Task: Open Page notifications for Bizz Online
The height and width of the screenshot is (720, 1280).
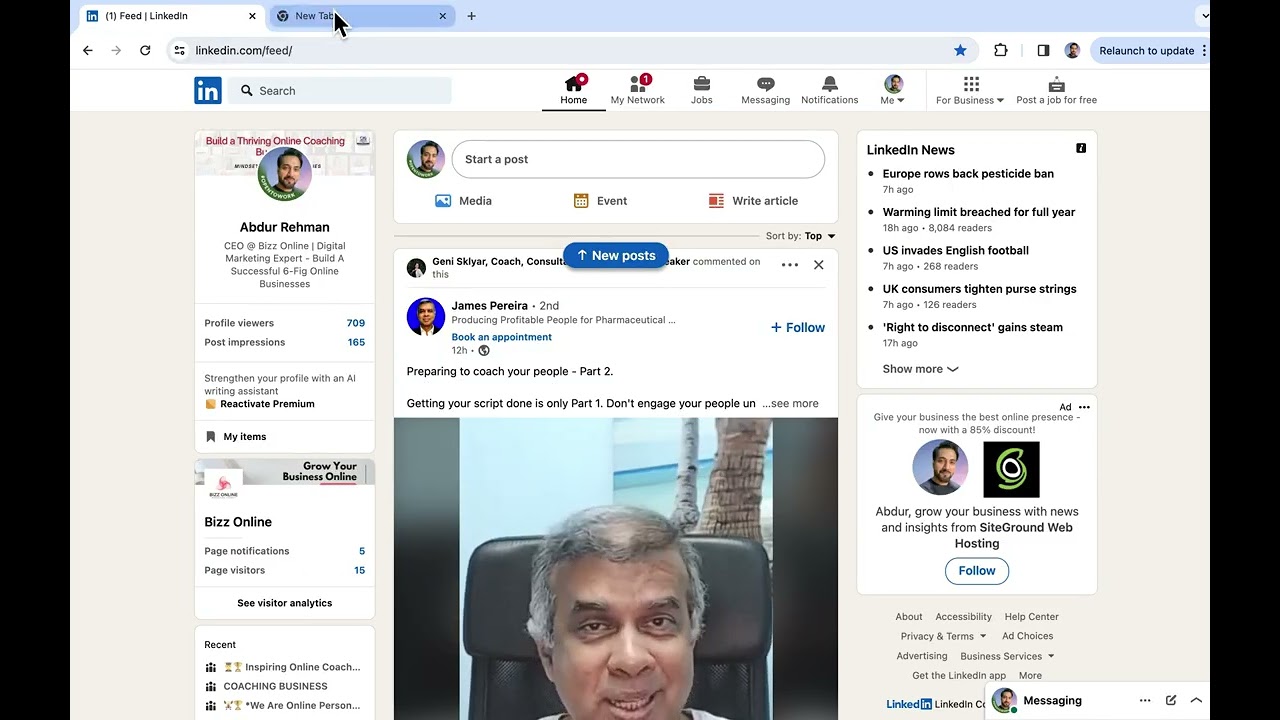Action: [x=285, y=551]
